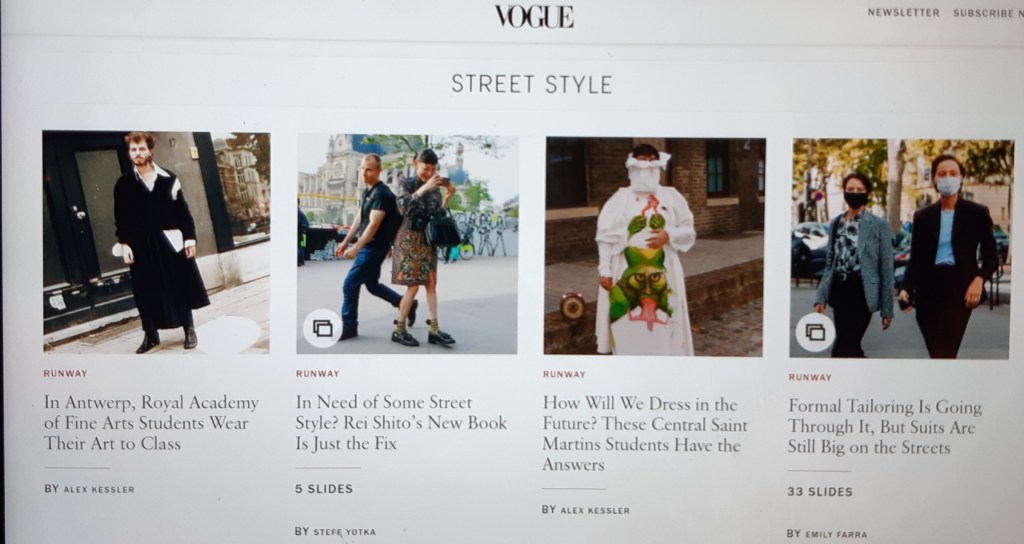Viewport: 1024px width, 544px height.
Task: Open gallery icon on suits street photo
Action: pyautogui.click(x=814, y=332)
